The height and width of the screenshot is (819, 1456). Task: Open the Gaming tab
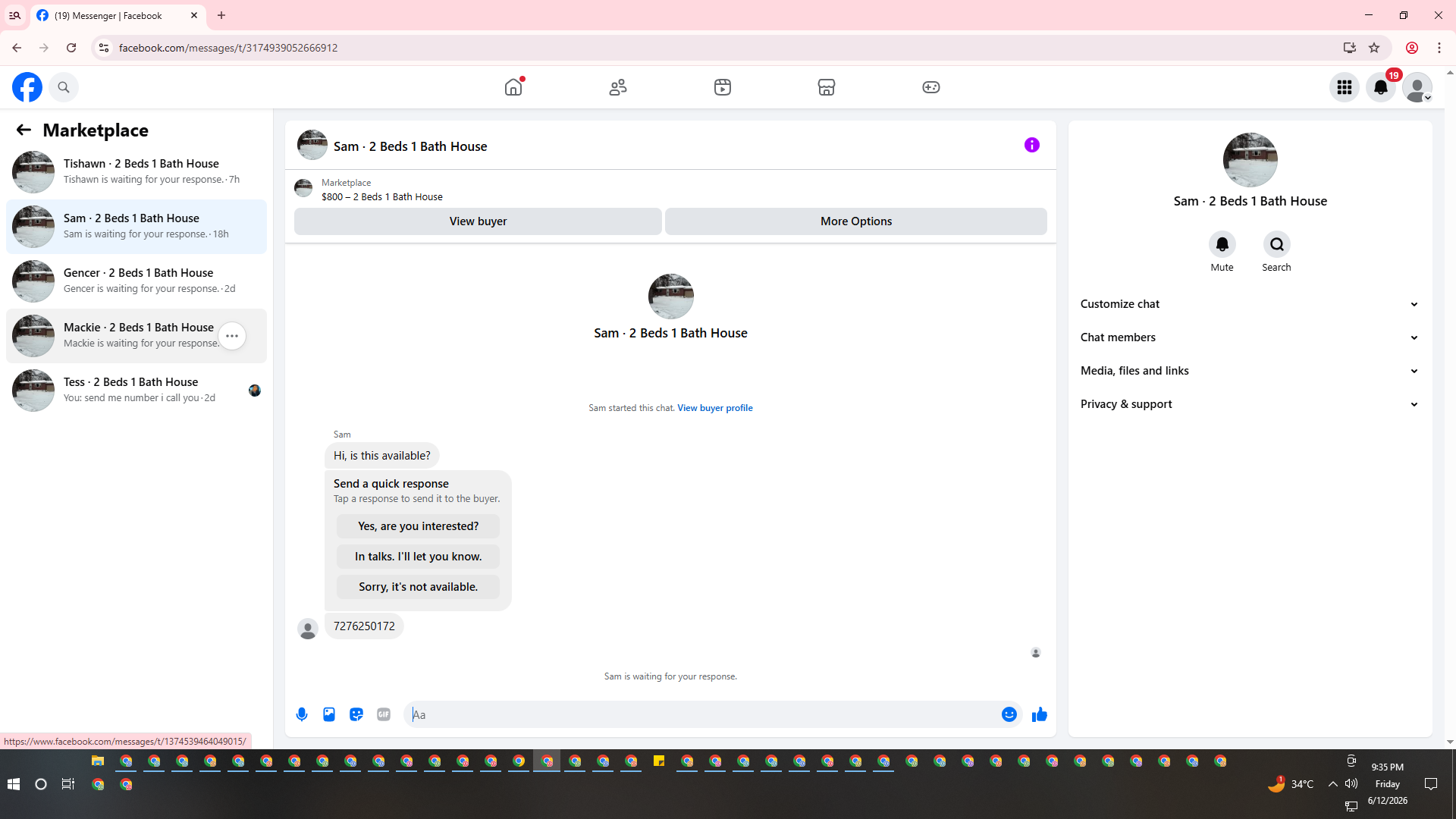coord(931,87)
